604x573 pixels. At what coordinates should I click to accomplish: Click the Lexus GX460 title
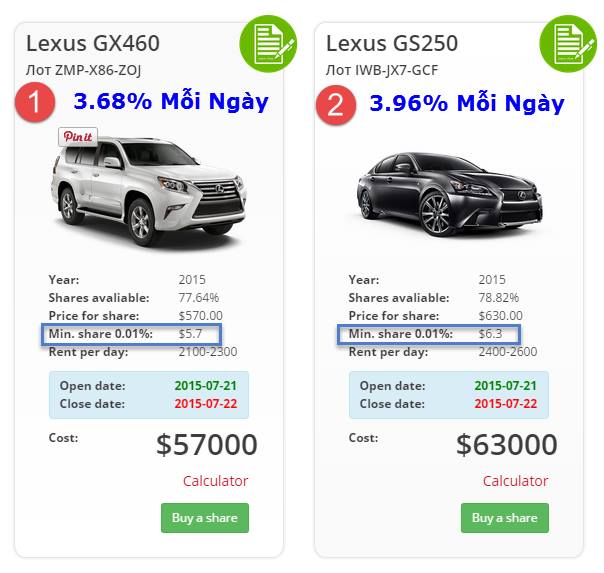(92, 43)
